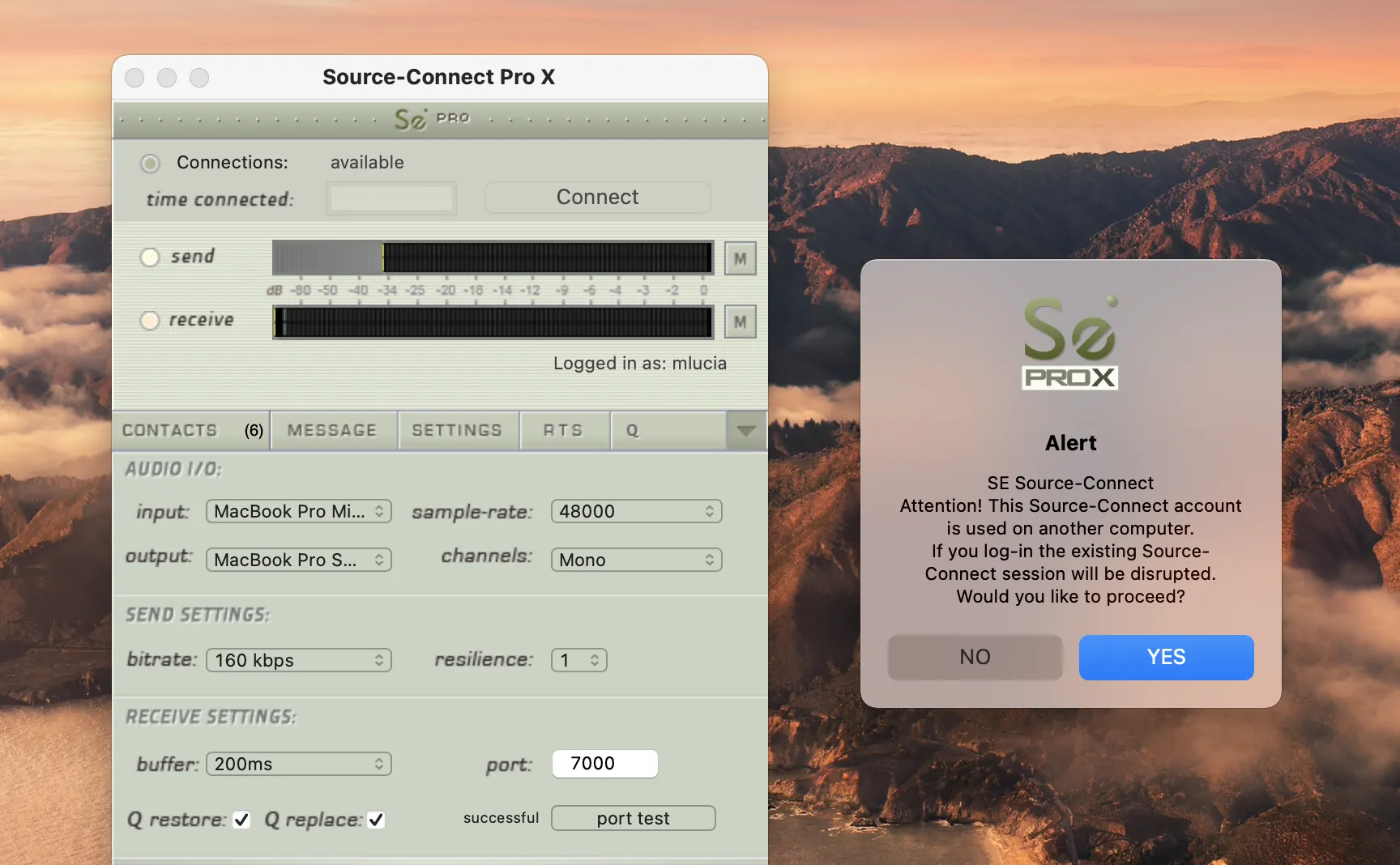
Task: Confirm YES in the Alert dialog
Action: click(x=1167, y=657)
